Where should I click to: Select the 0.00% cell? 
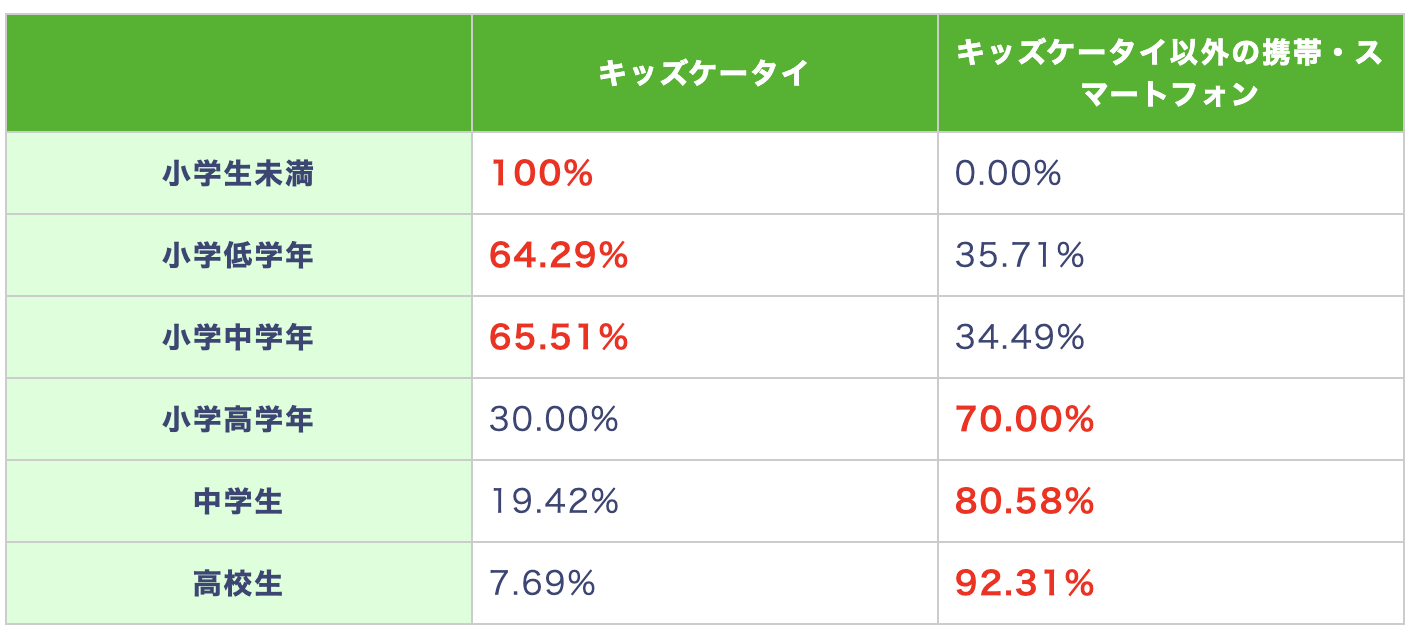1008,174
